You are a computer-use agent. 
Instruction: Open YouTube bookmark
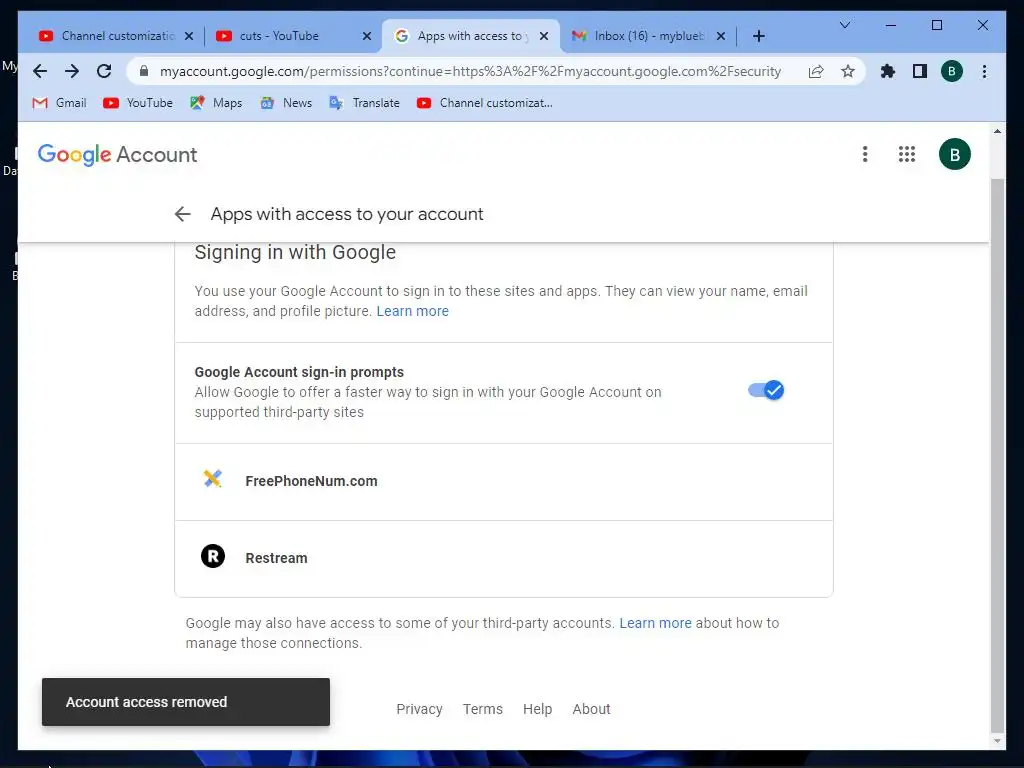click(x=138, y=103)
